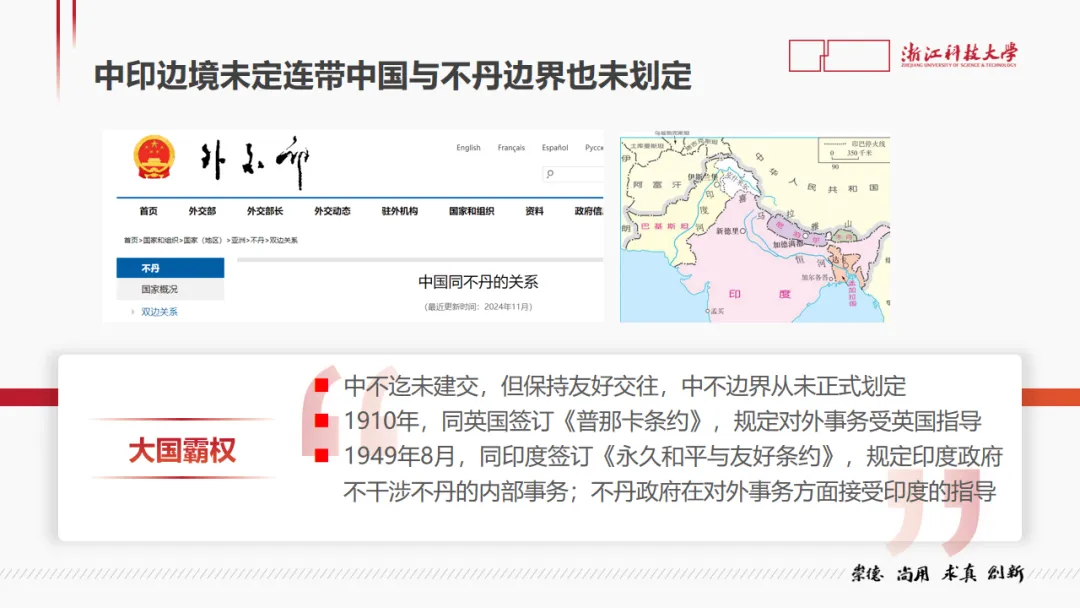Screen dimensions: 1080x608
Task: Switch the site language to Español
Action: pos(554,147)
